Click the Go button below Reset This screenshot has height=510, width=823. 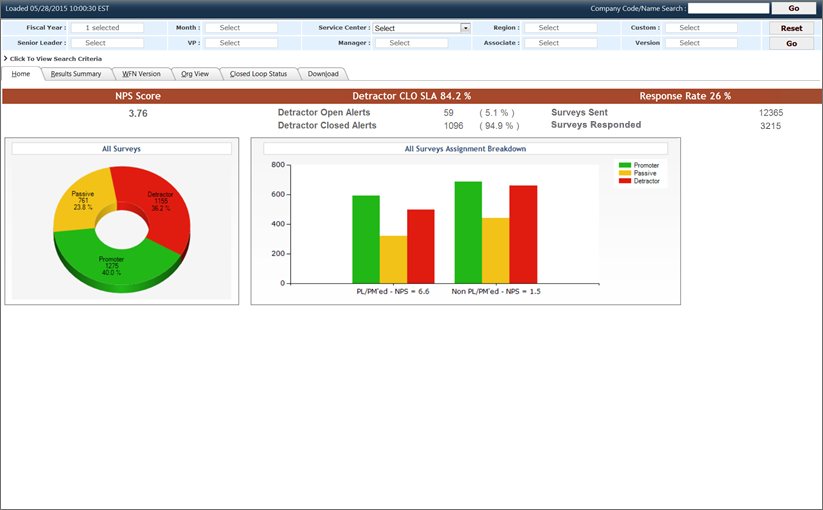793,44
